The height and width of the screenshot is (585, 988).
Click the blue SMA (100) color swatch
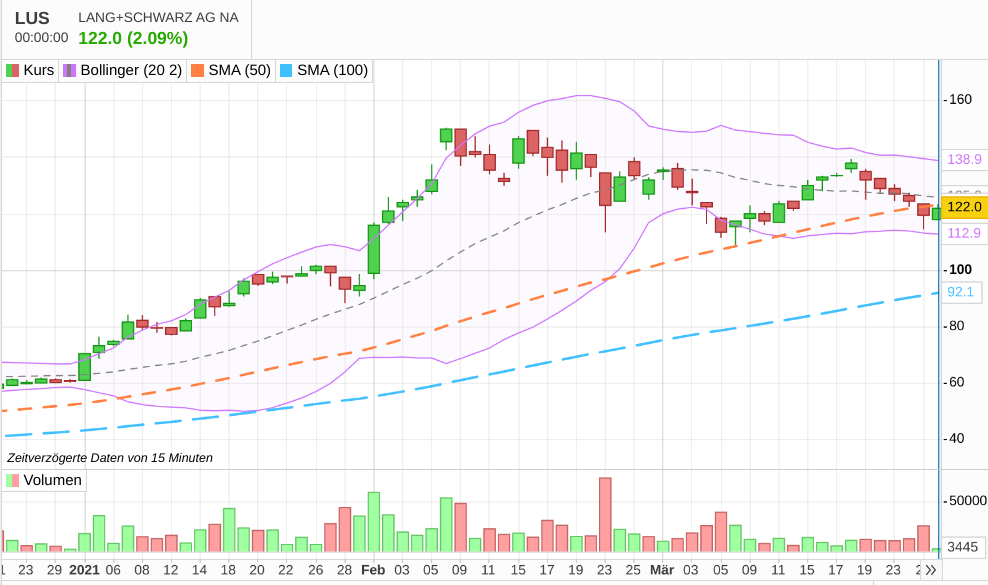[286, 71]
